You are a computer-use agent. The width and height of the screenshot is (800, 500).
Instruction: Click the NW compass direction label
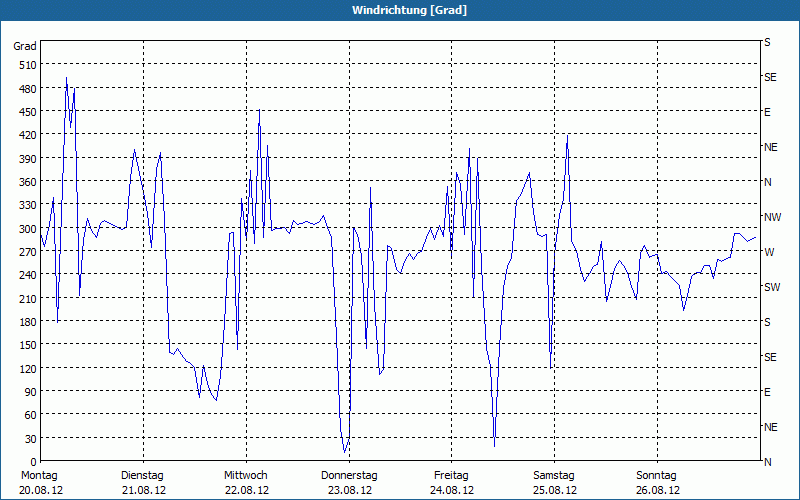(x=772, y=217)
